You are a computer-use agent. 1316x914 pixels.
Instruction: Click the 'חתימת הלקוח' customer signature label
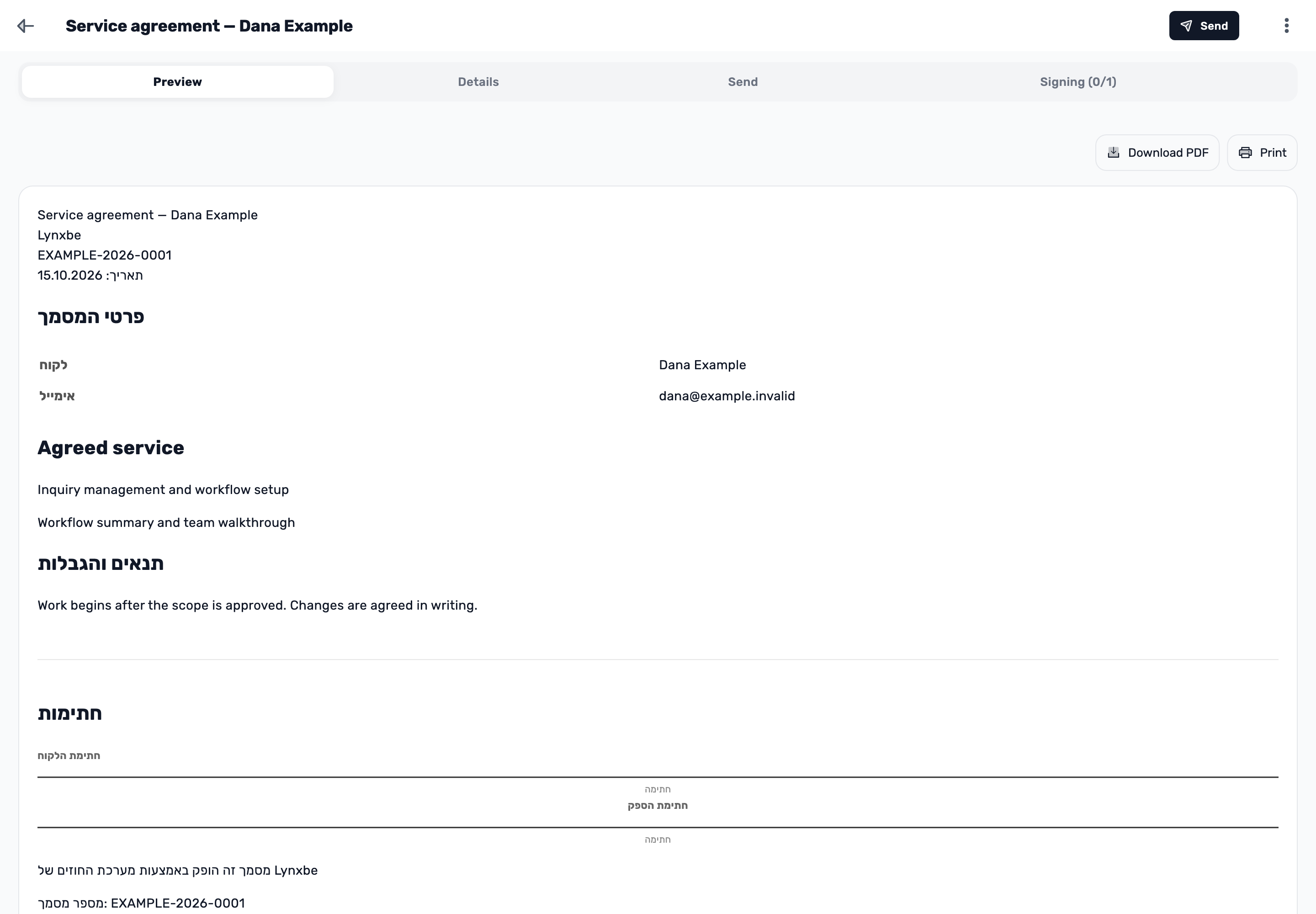[69, 756]
